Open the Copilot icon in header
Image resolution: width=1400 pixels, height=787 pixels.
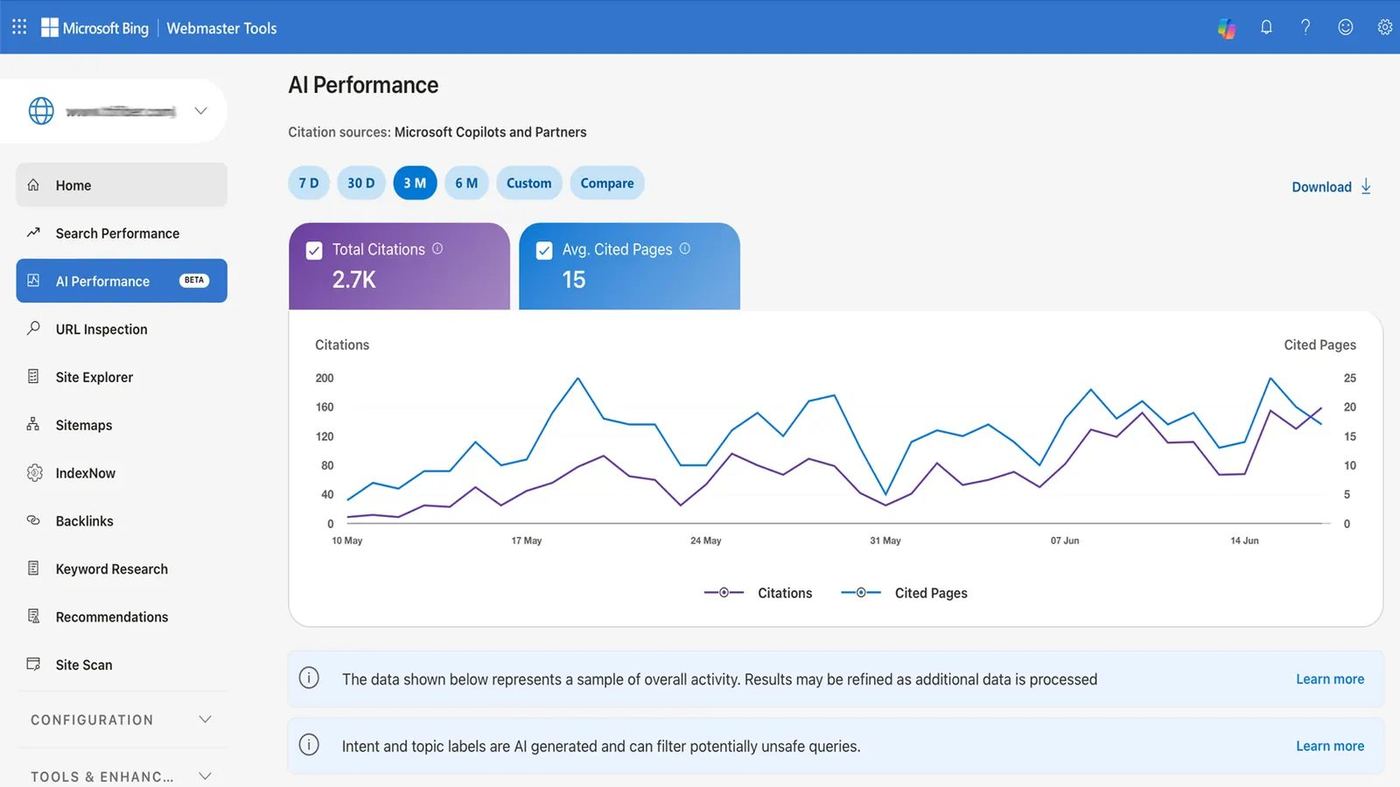[1227, 28]
